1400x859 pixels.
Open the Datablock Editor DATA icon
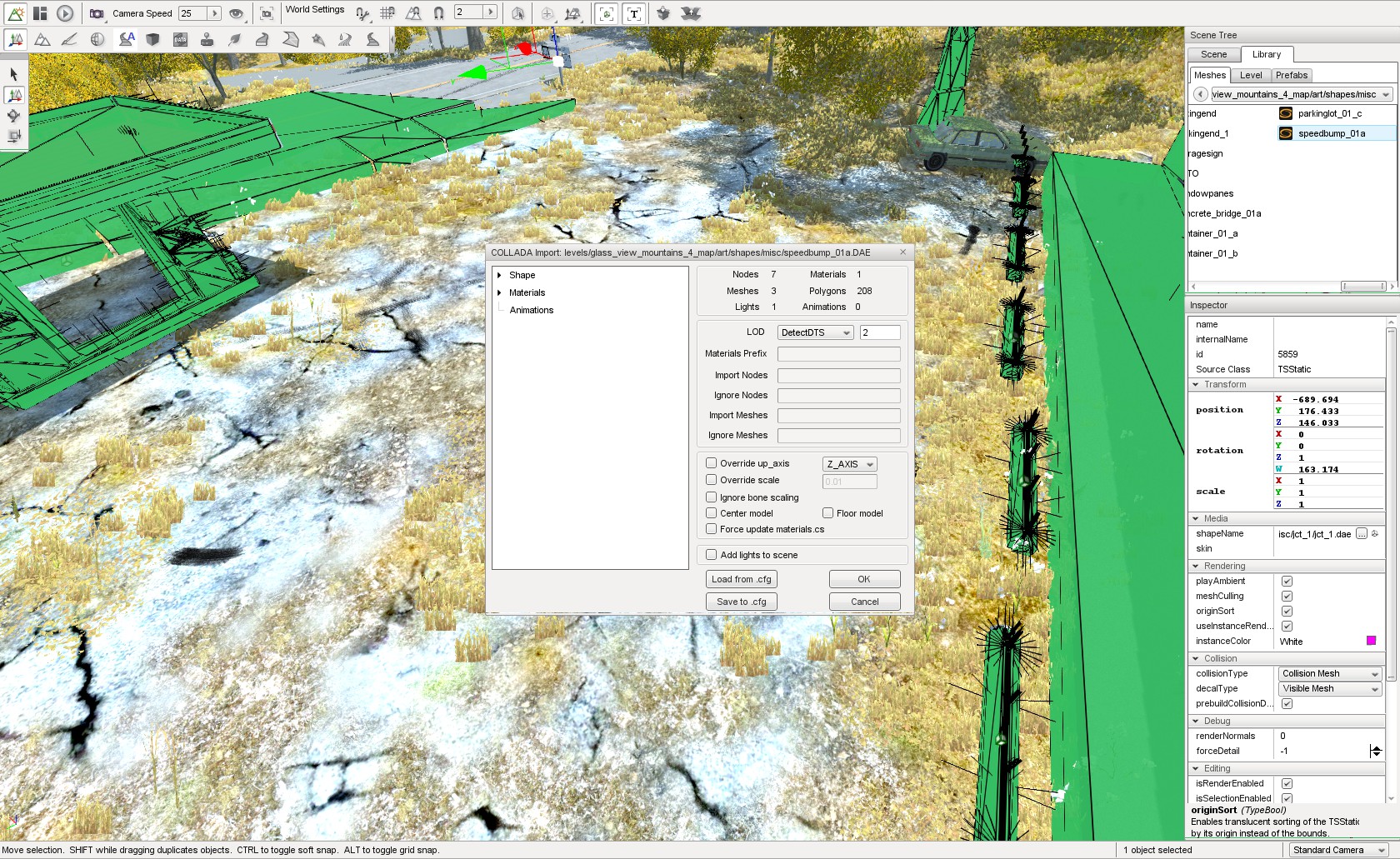pyautogui.click(x=180, y=39)
